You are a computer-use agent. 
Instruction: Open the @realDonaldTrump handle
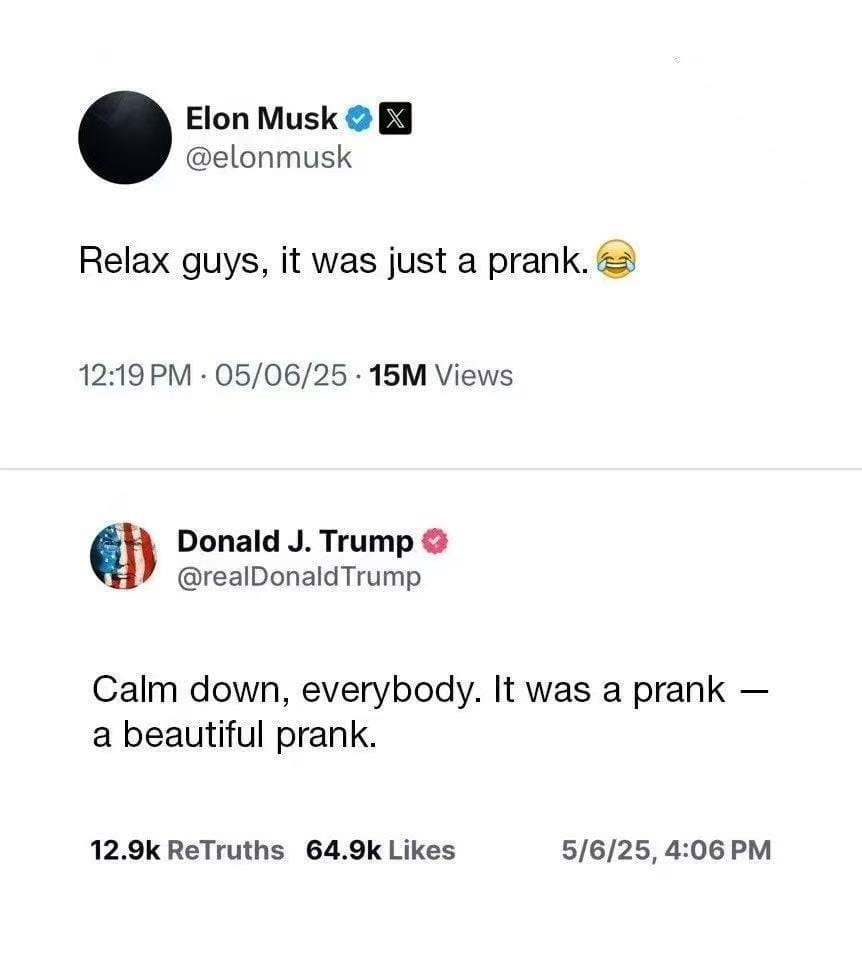coord(299,577)
